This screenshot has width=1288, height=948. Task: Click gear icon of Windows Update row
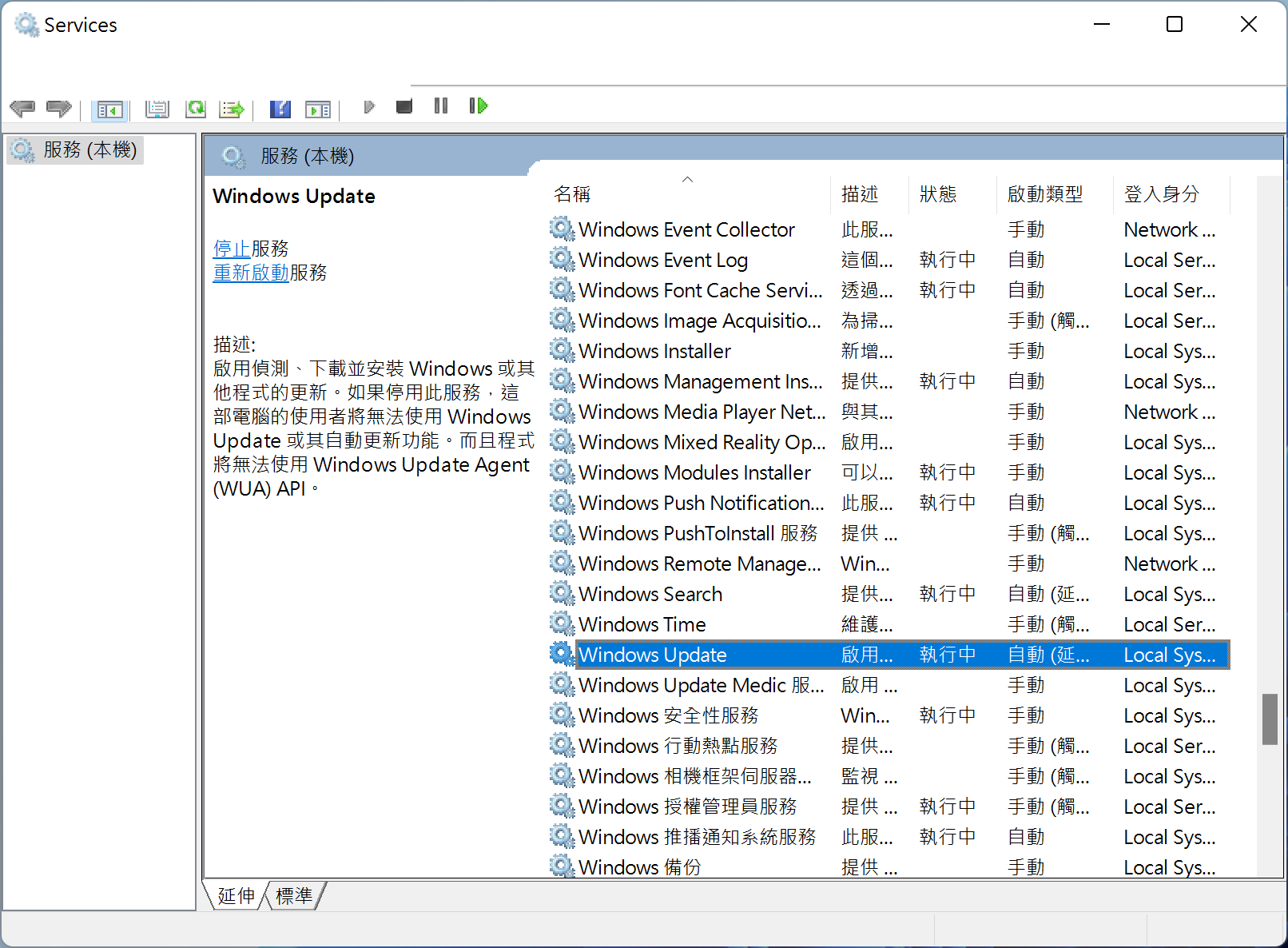563,655
